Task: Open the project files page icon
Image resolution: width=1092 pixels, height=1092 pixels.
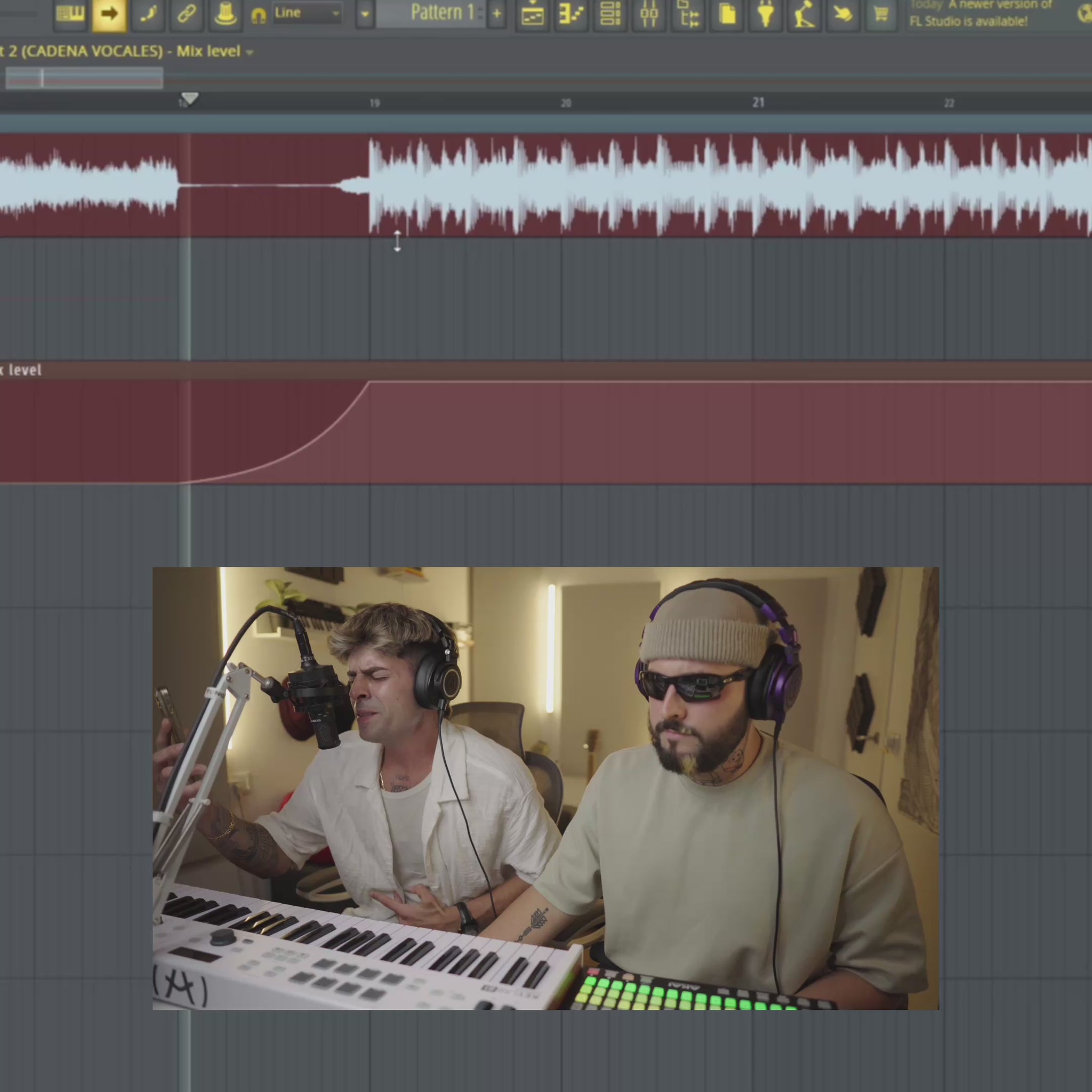Action: click(x=727, y=14)
